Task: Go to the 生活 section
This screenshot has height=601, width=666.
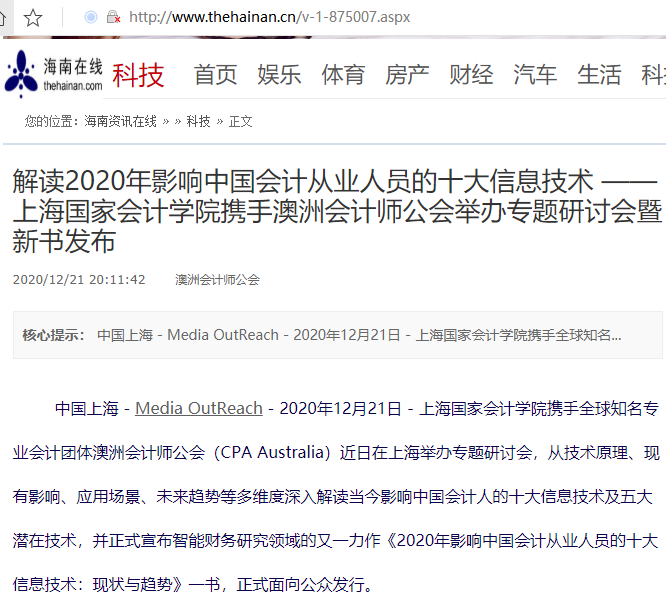Action: 599,75
